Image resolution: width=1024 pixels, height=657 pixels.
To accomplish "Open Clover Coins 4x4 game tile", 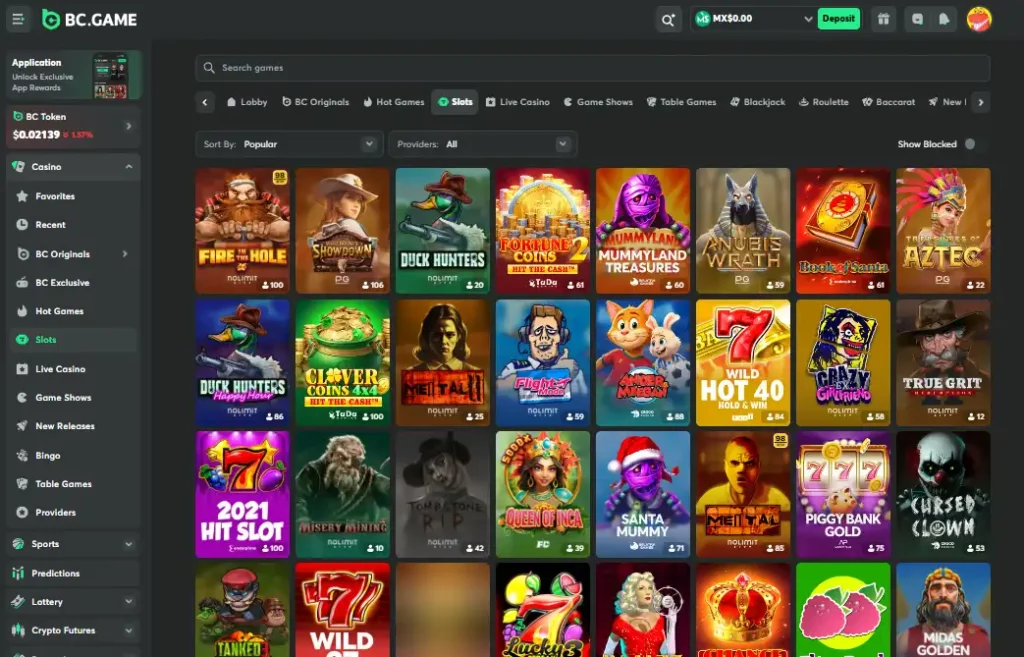I will 342,362.
